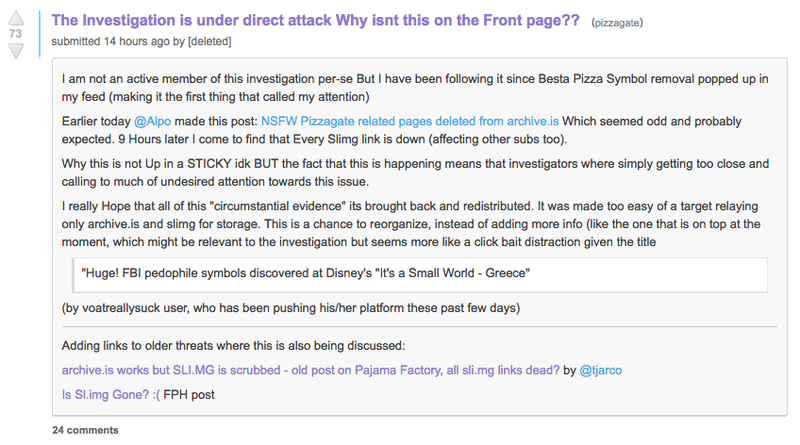Click the 'FPH post' text

tap(189, 394)
